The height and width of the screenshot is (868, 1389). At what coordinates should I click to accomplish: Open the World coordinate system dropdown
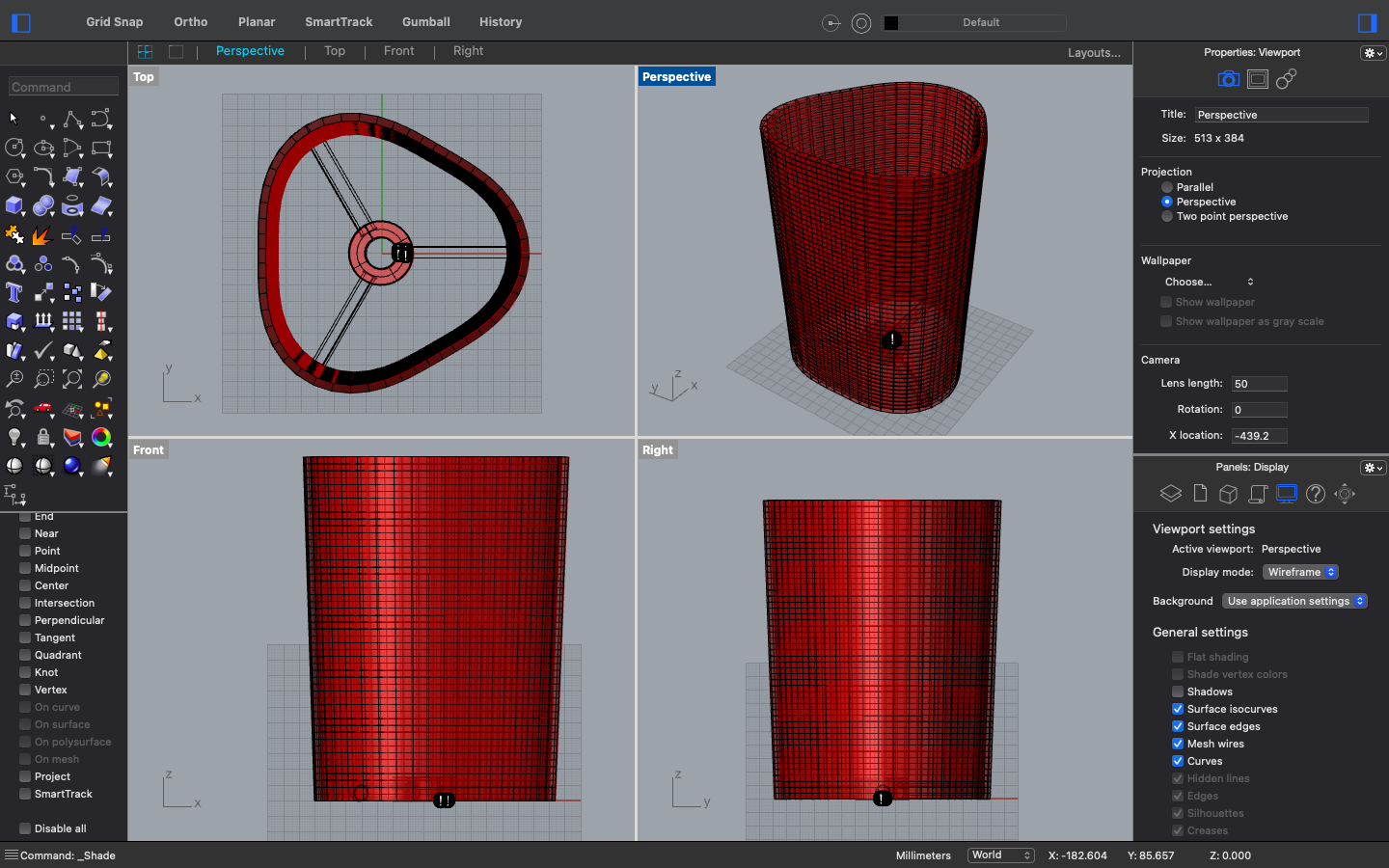point(1001,855)
